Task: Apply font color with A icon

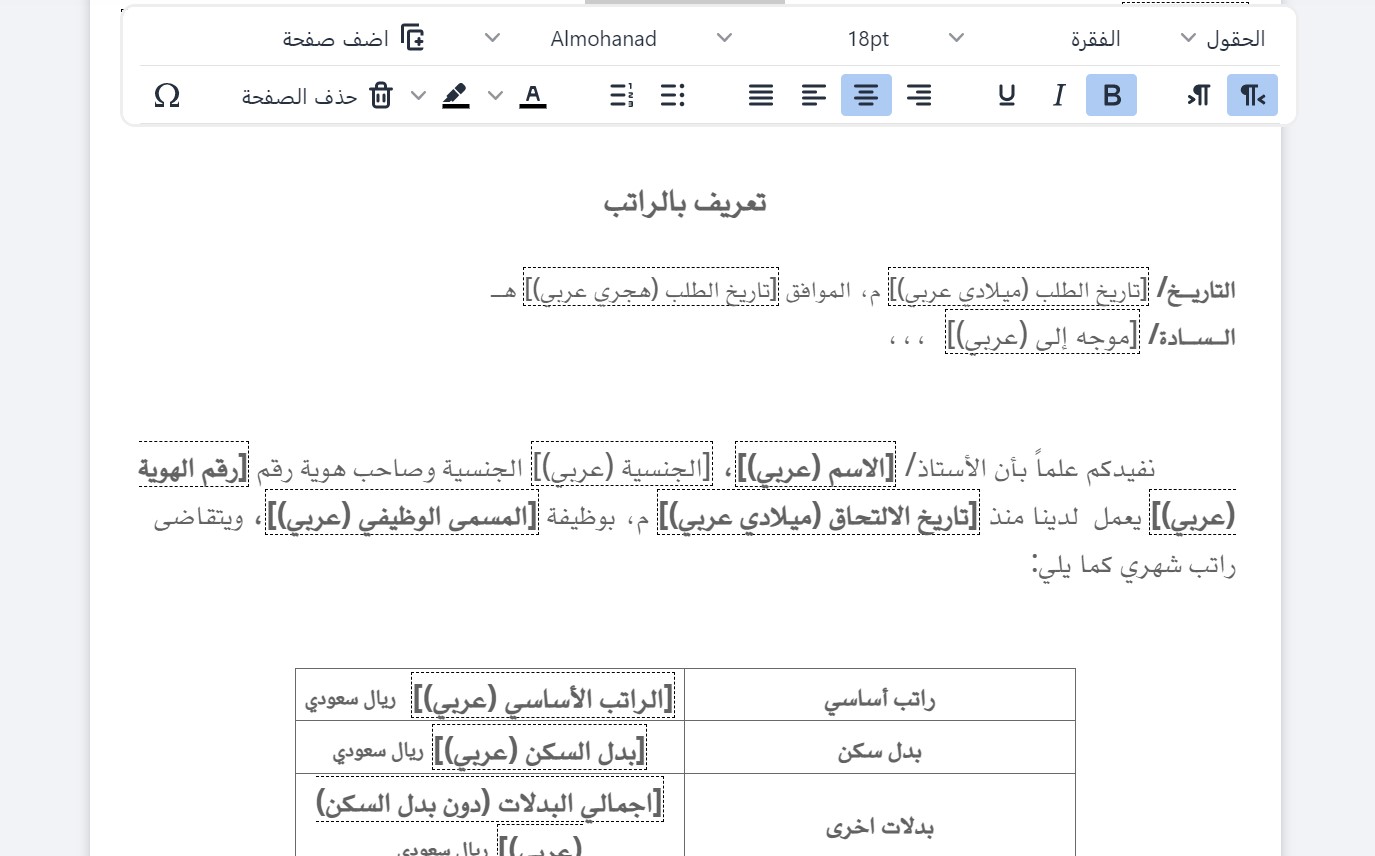Action: [x=533, y=95]
